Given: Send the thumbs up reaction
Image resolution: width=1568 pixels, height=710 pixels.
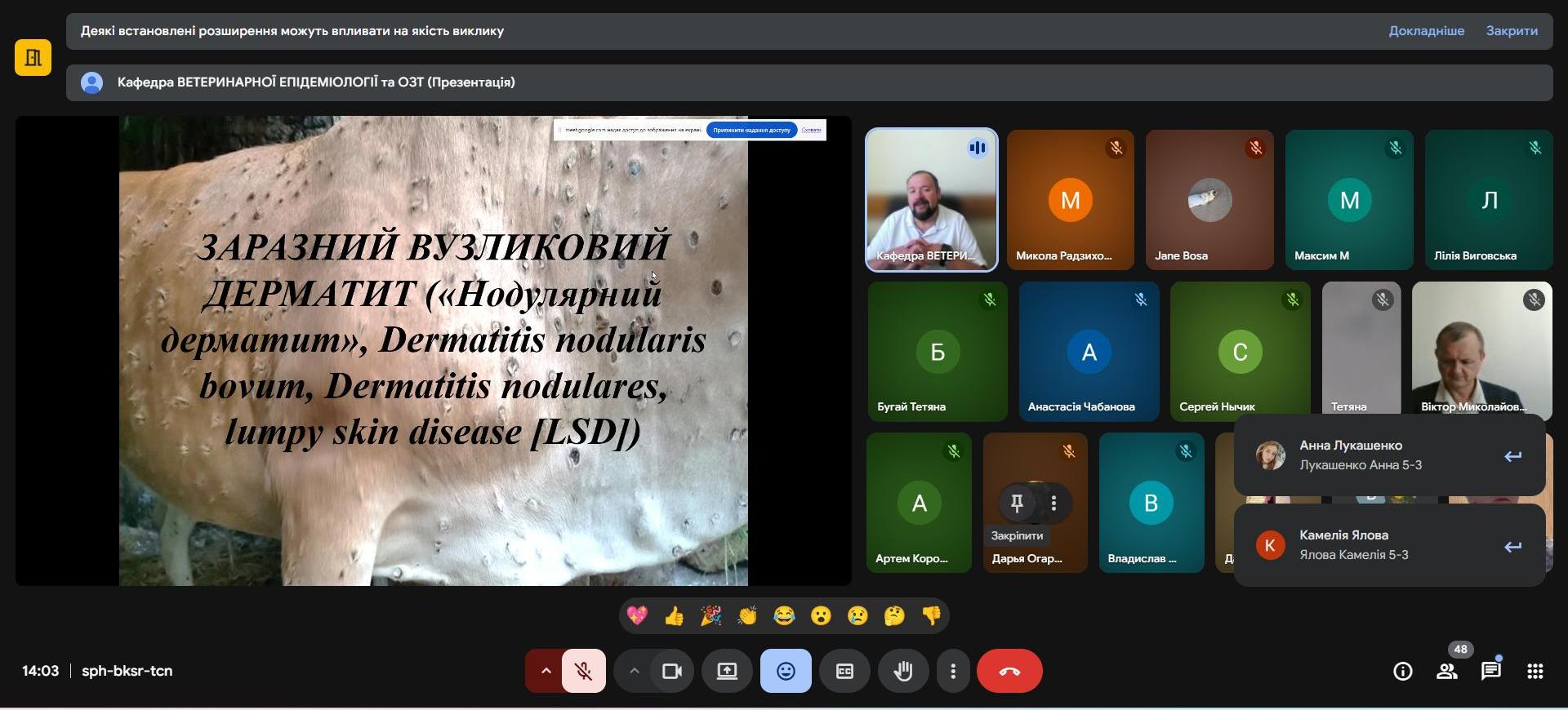Looking at the screenshot, I should (x=675, y=616).
